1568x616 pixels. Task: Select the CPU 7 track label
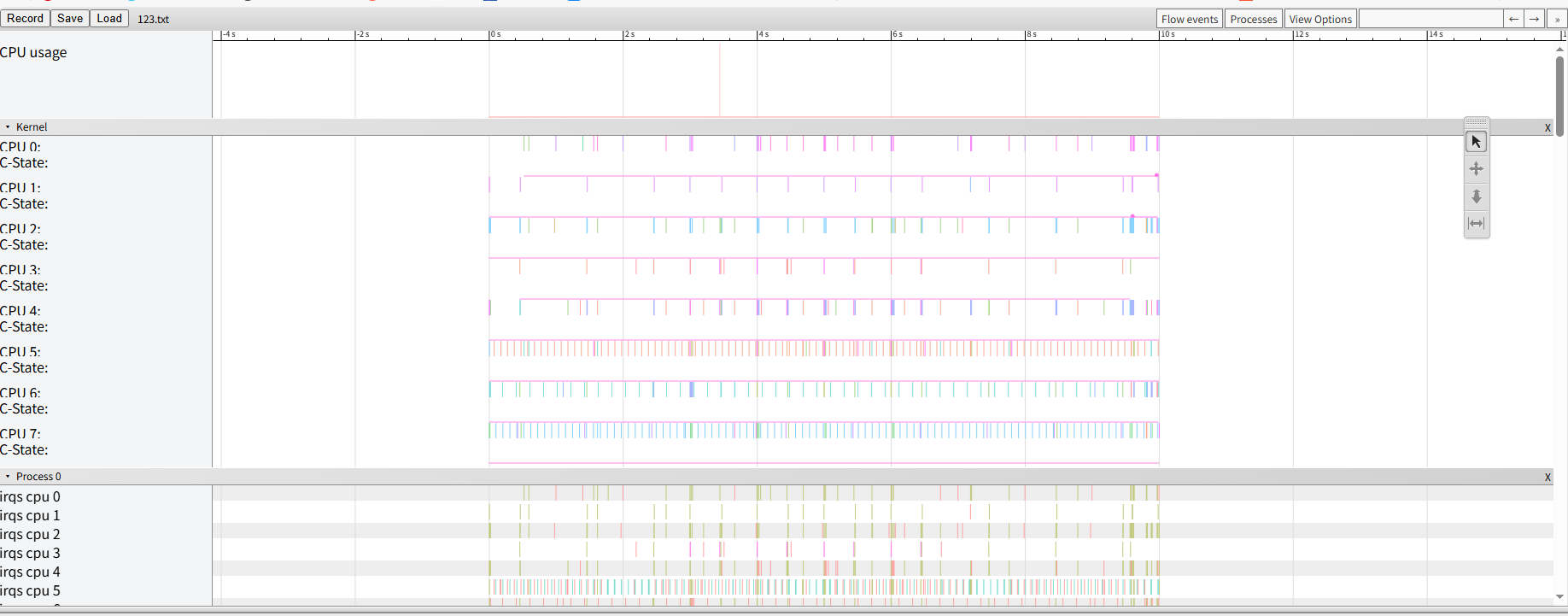click(x=20, y=434)
